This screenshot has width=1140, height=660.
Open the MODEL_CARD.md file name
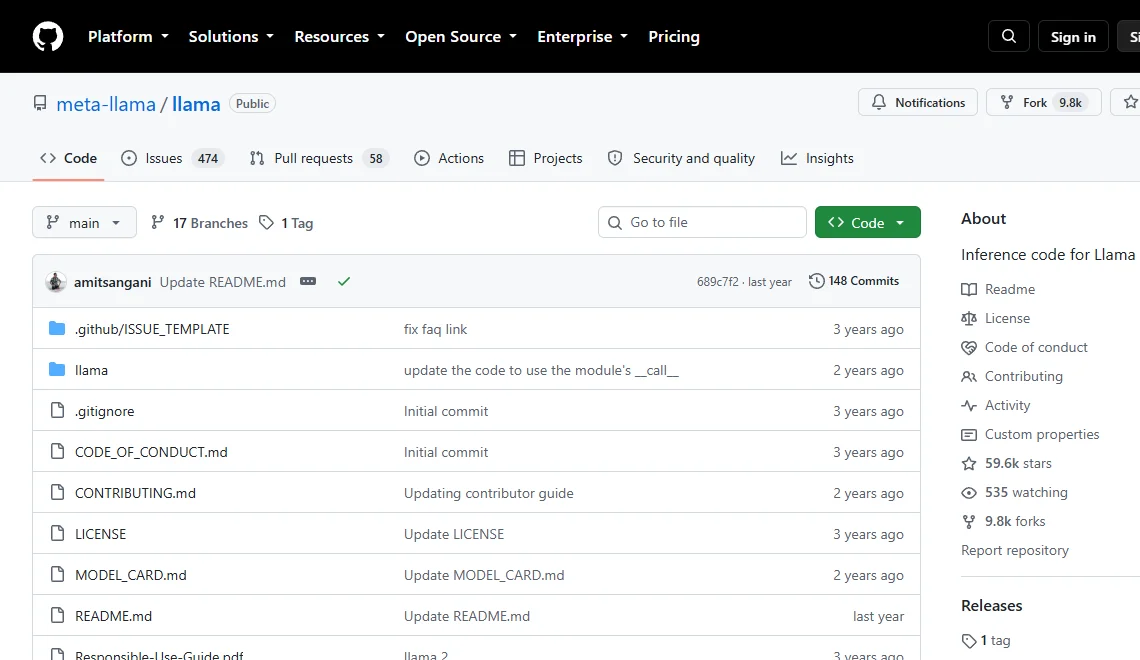[x=131, y=575]
